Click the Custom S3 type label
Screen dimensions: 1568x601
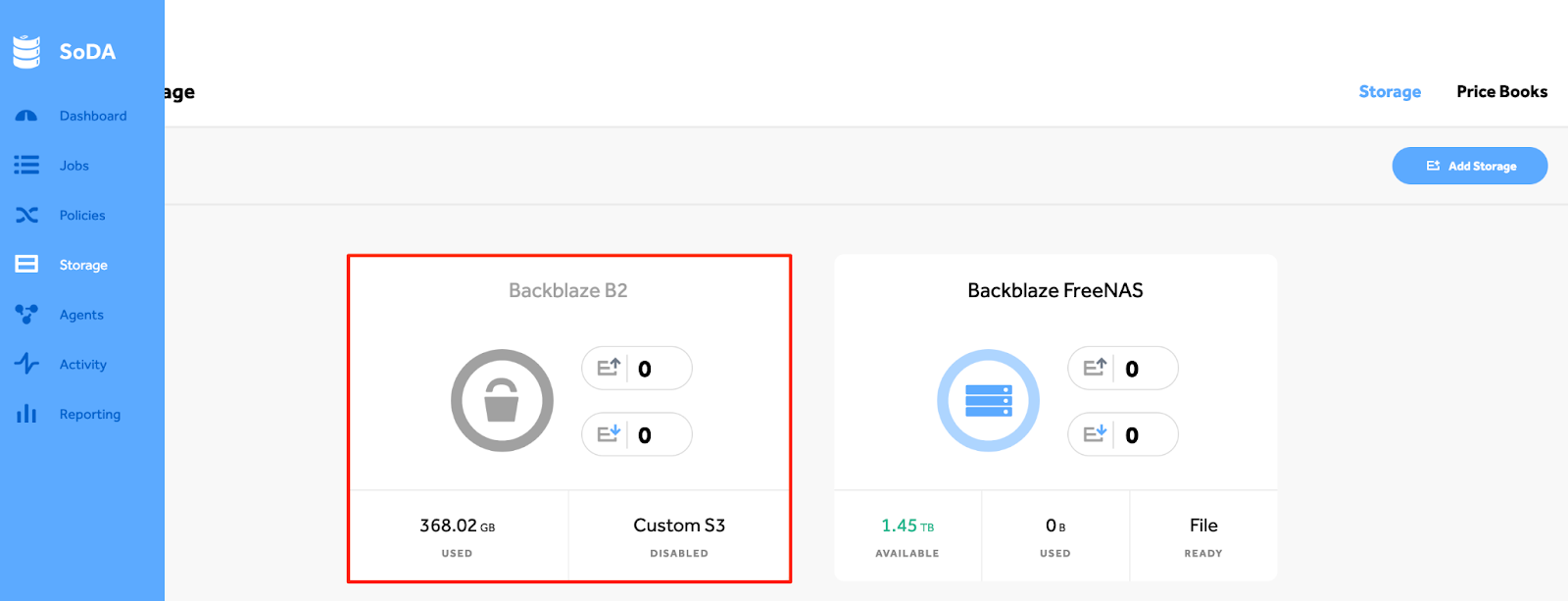tap(679, 526)
